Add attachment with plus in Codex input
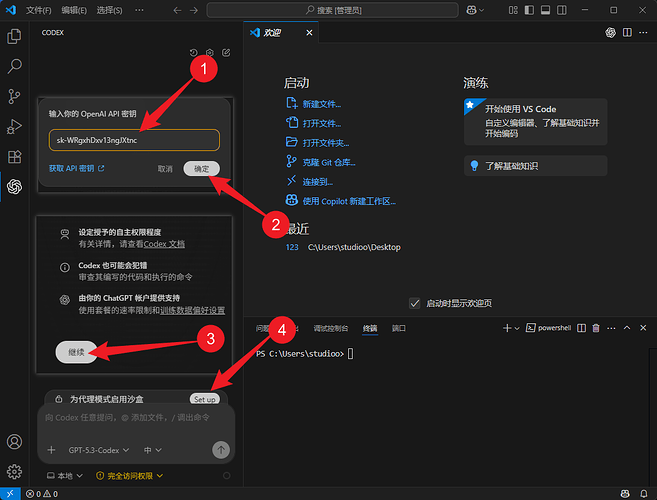 click(52, 450)
